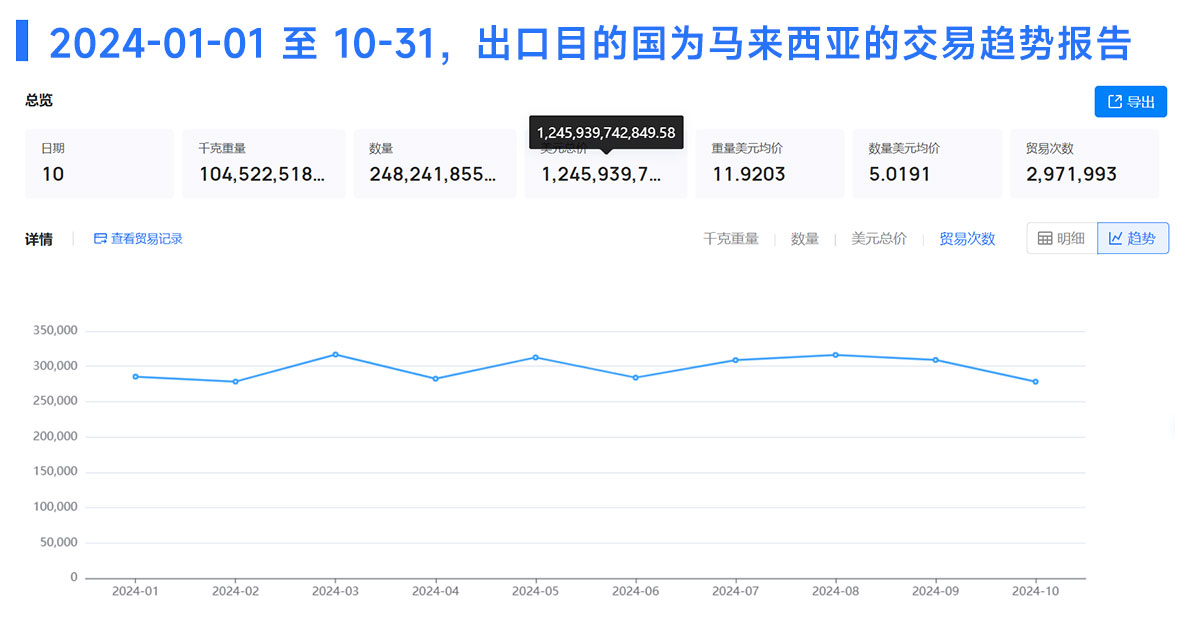
Task: Open the 查看贸易记录 link
Action: (138, 238)
